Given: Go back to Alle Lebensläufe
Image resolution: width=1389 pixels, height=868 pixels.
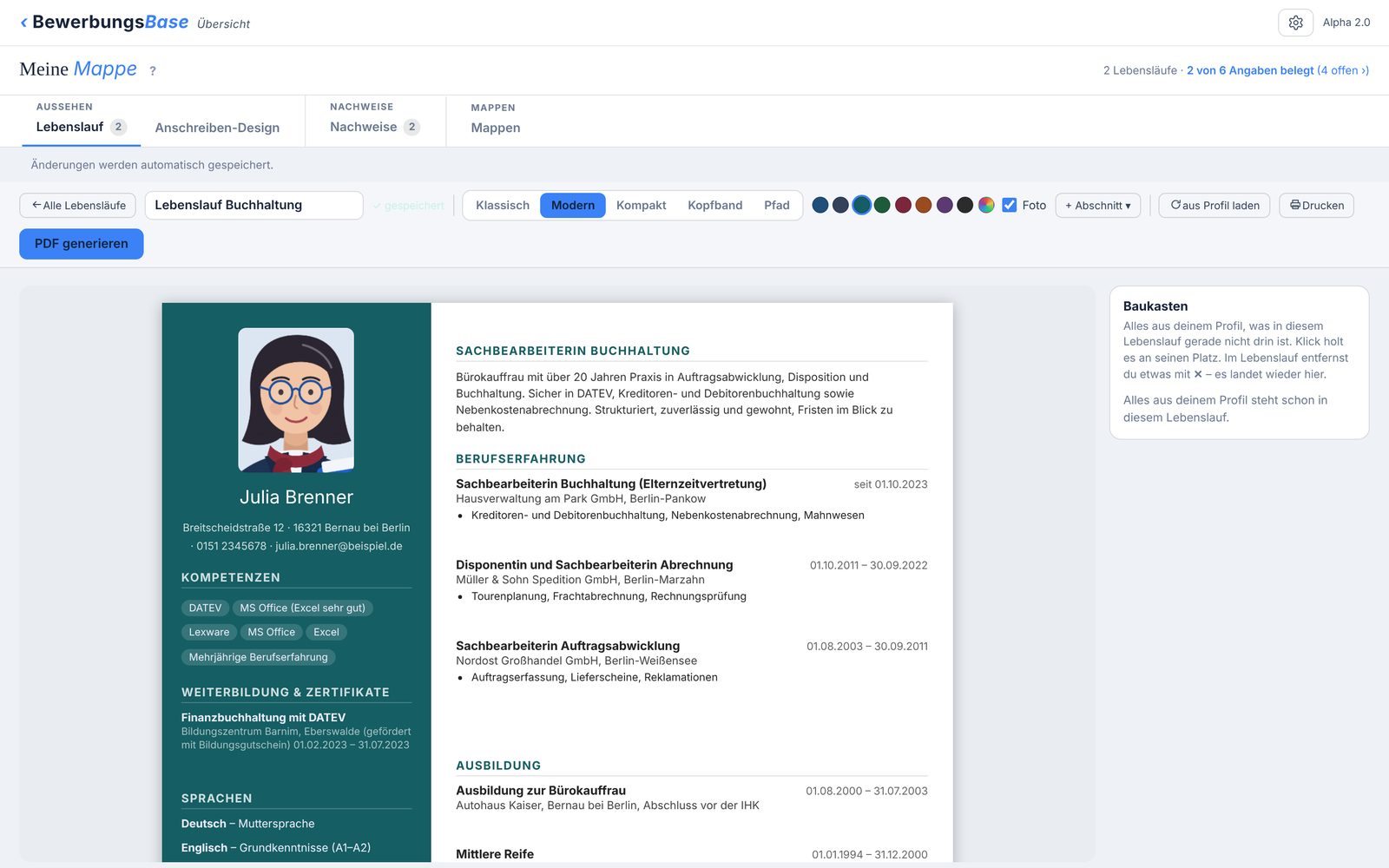Looking at the screenshot, I should 78,206.
